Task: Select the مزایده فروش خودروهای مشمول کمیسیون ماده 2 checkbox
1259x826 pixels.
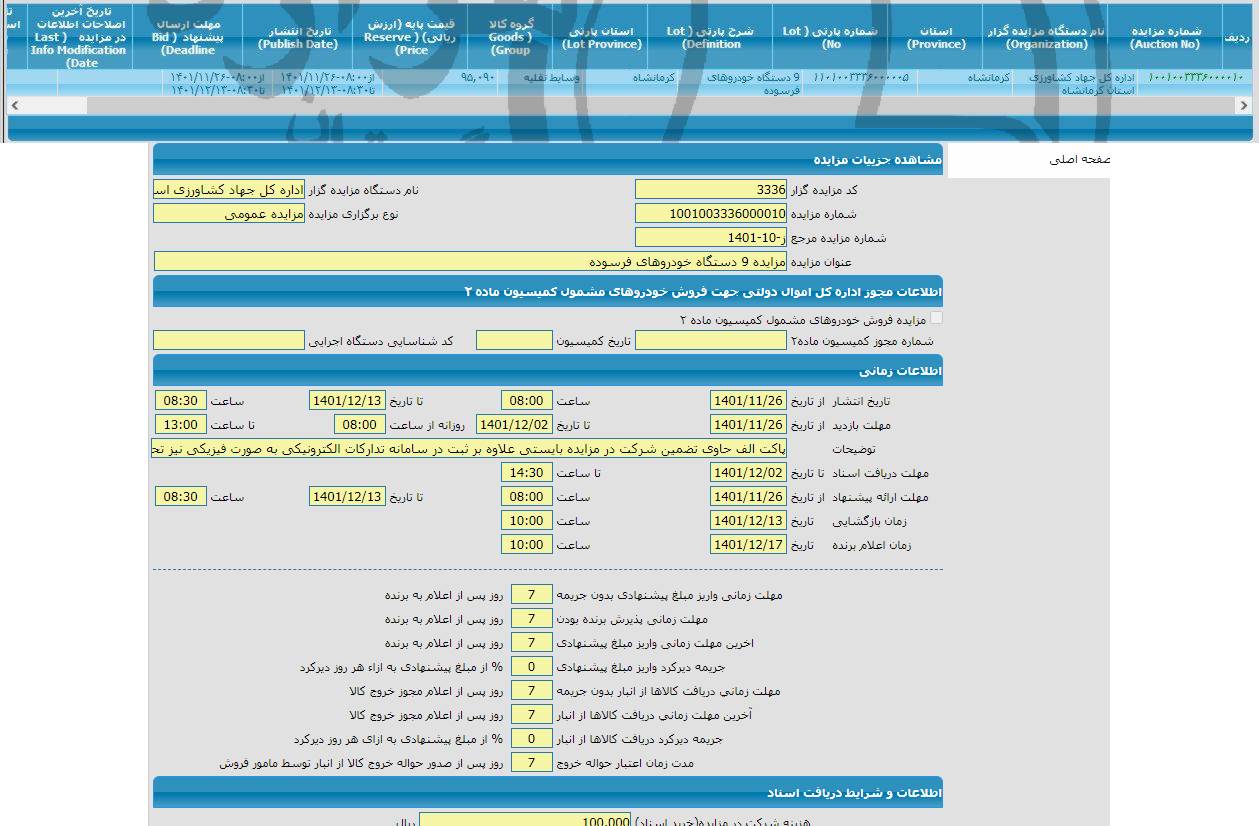Action: (x=936, y=317)
